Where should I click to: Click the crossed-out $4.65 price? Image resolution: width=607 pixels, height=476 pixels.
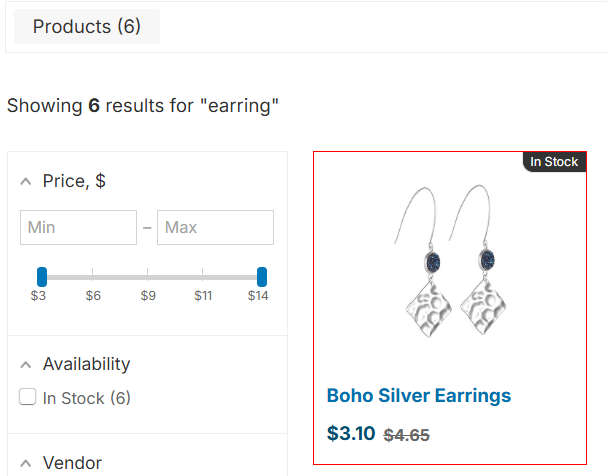tap(407, 435)
